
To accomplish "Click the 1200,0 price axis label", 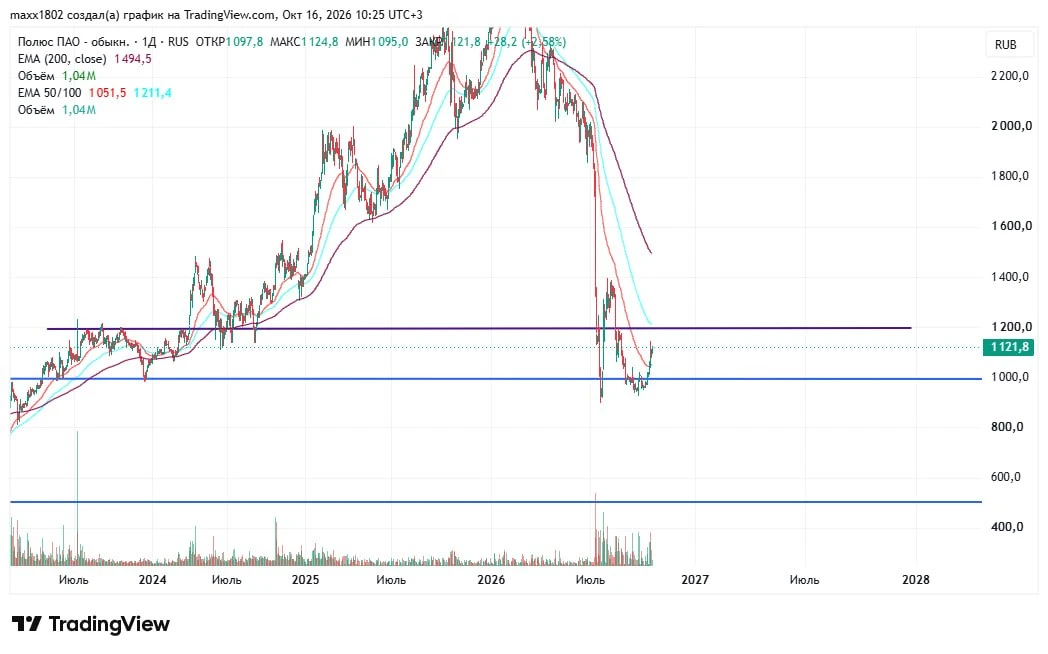I will (x=1010, y=327).
